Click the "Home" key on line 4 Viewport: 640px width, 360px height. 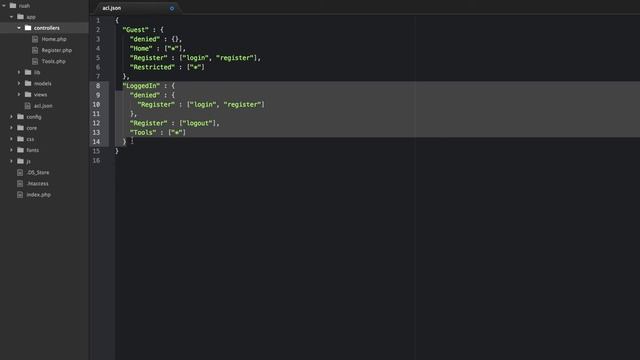(x=141, y=49)
